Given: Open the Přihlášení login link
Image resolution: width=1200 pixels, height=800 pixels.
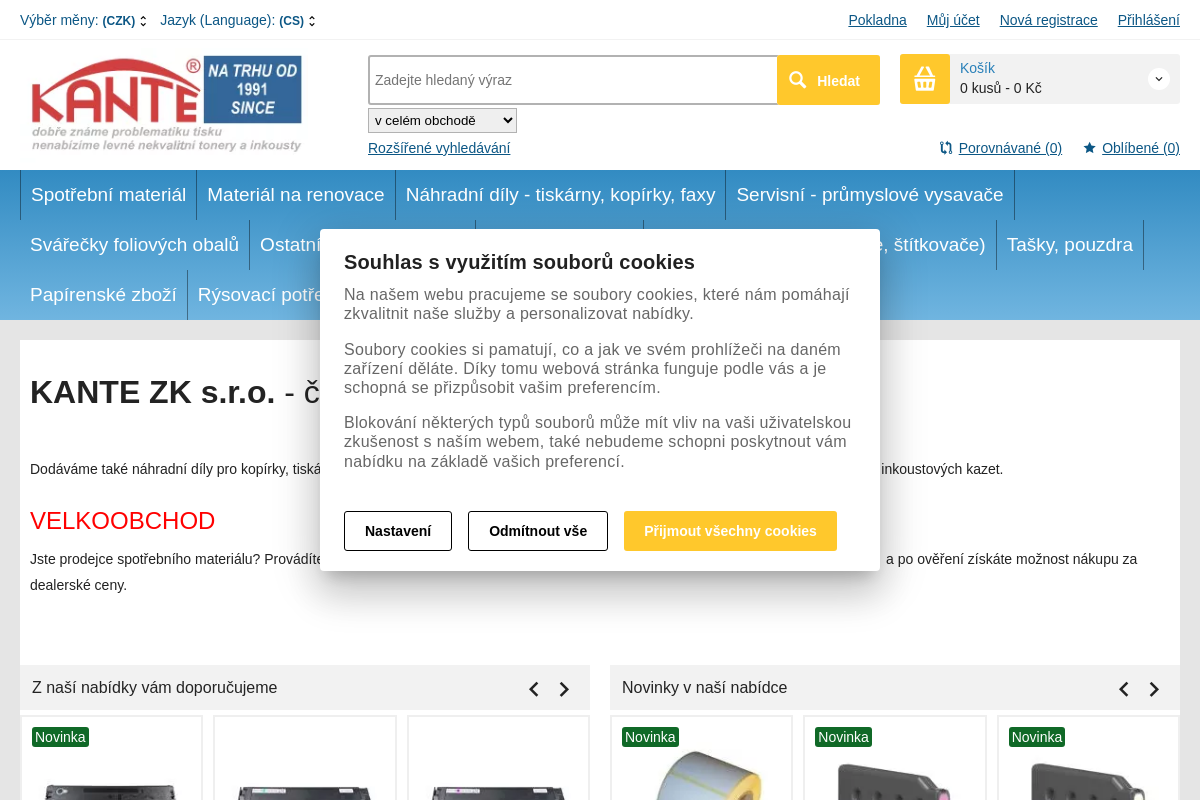Looking at the screenshot, I should click(x=1148, y=20).
